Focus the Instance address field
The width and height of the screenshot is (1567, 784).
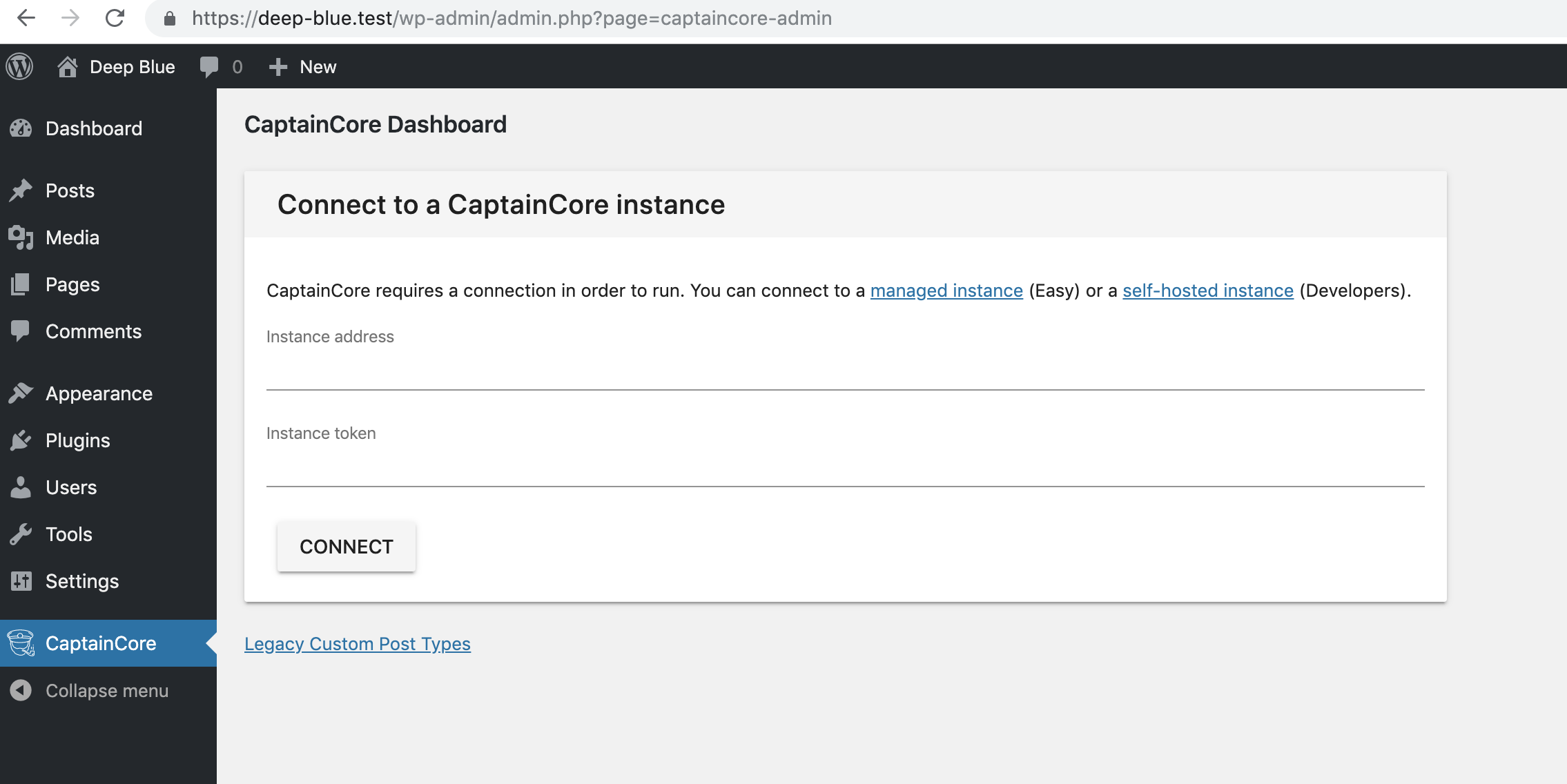(846, 373)
